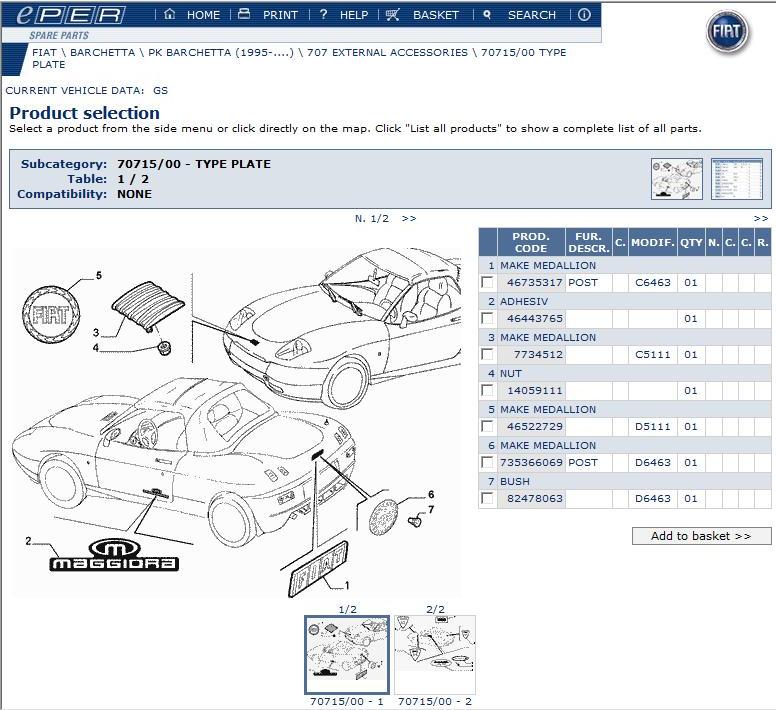
Task: Click Add to basket button
Action: pyautogui.click(x=701, y=536)
